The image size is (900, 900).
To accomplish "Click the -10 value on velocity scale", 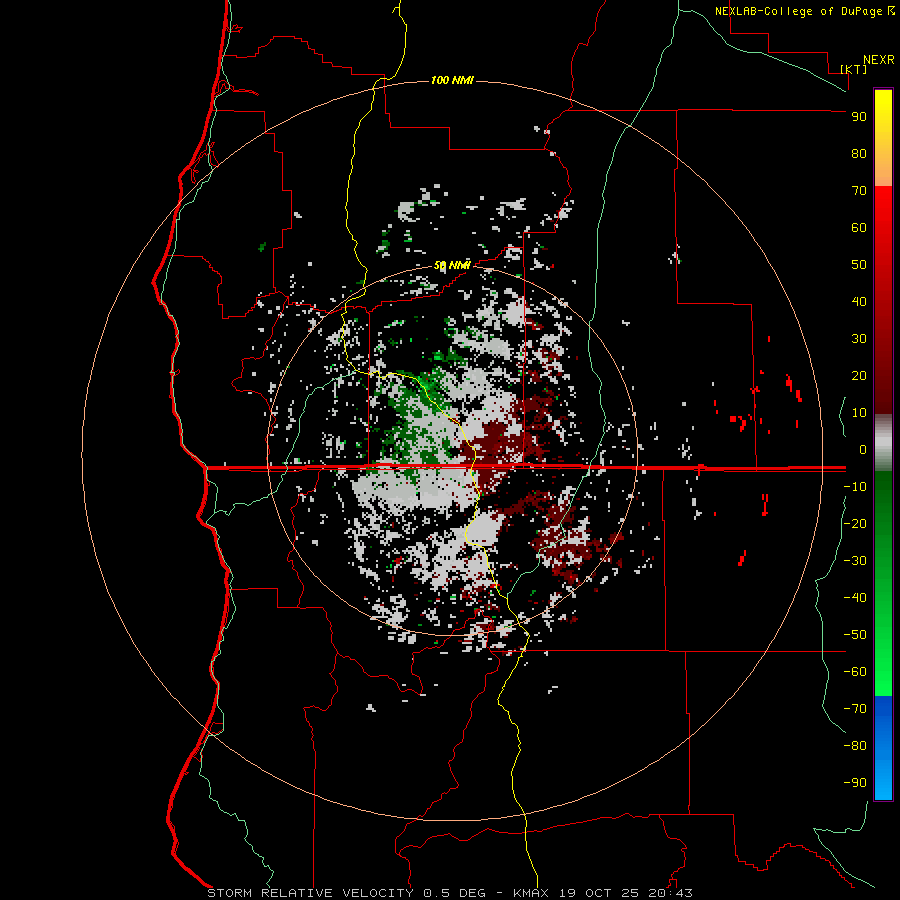I will [855, 487].
